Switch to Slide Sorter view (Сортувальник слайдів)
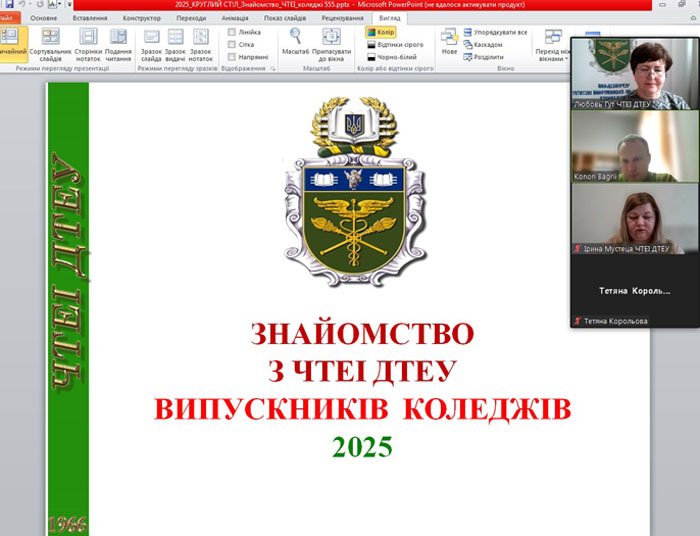 [x=50, y=44]
